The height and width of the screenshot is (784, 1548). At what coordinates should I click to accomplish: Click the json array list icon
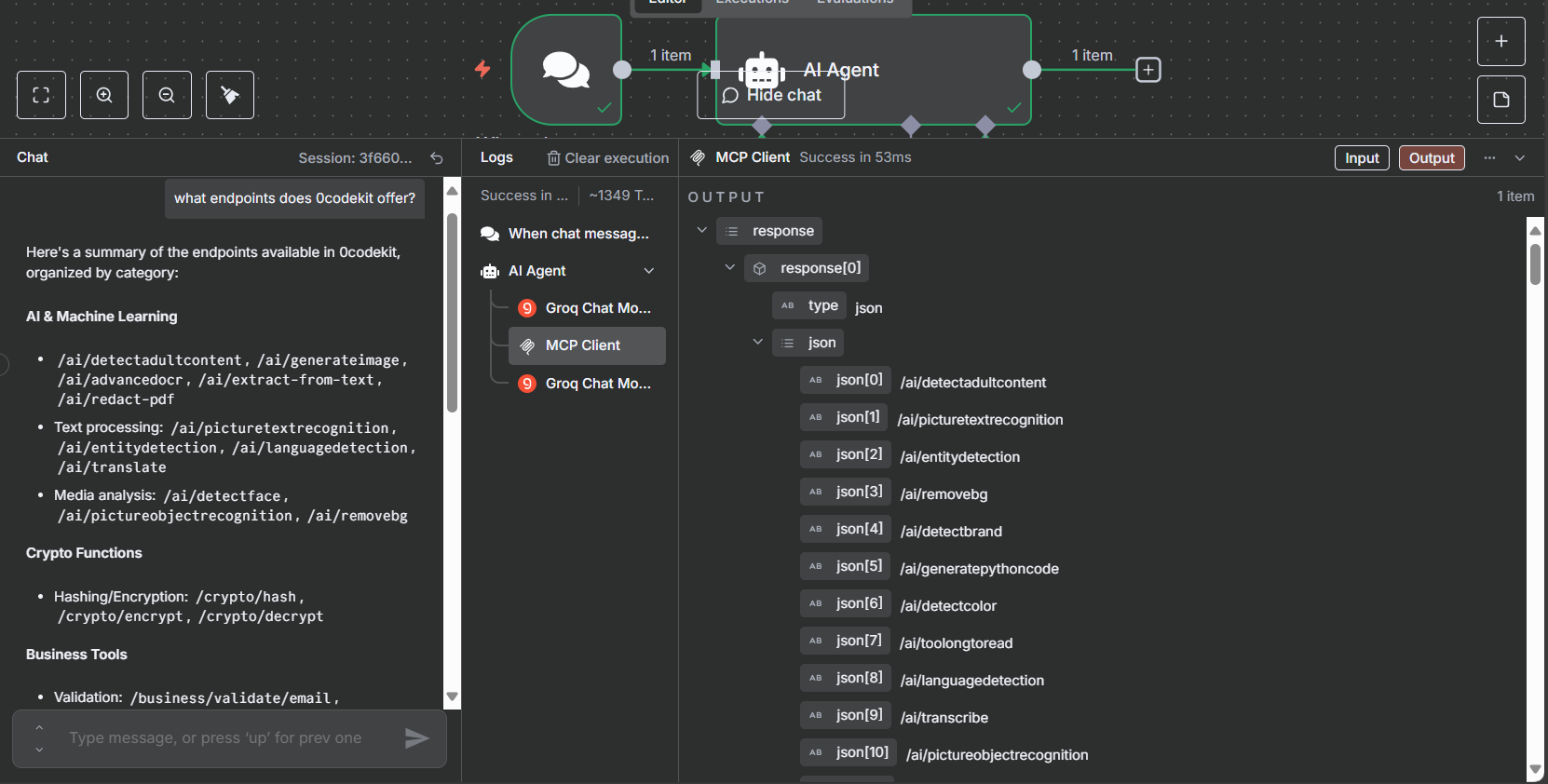788,343
